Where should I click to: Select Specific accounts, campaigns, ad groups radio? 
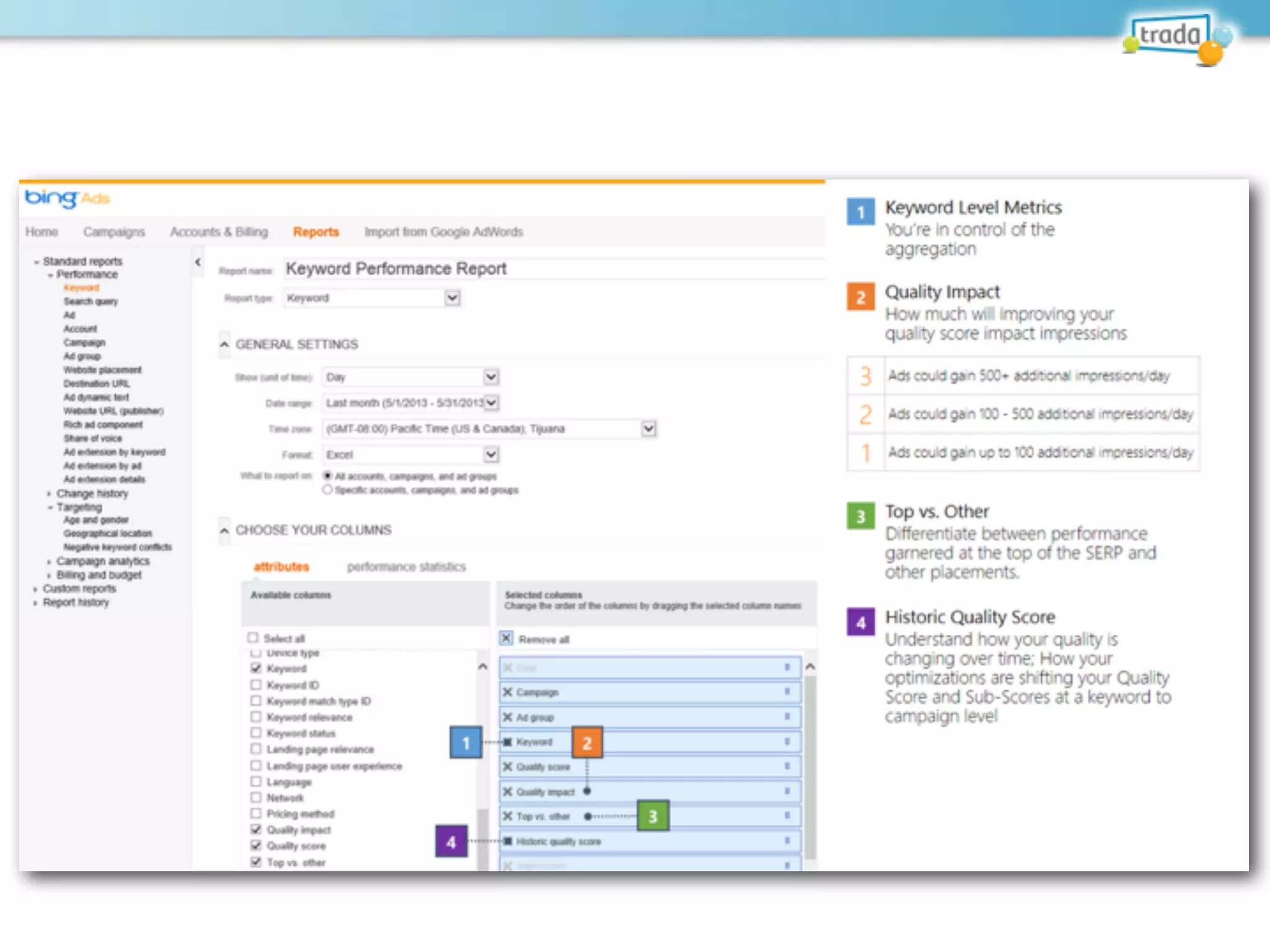pyautogui.click(x=327, y=490)
